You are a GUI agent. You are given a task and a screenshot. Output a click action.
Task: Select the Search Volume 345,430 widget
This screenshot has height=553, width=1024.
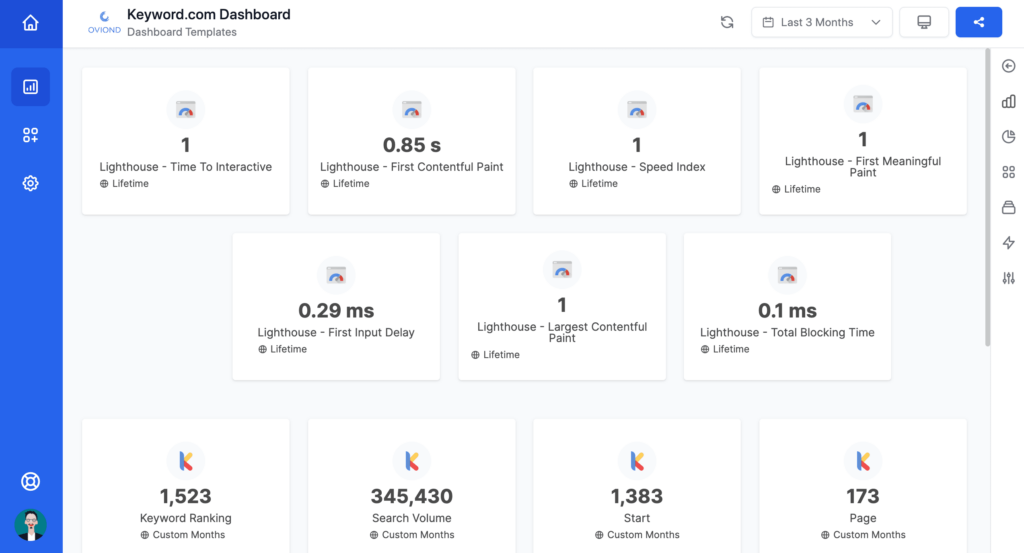(x=411, y=486)
